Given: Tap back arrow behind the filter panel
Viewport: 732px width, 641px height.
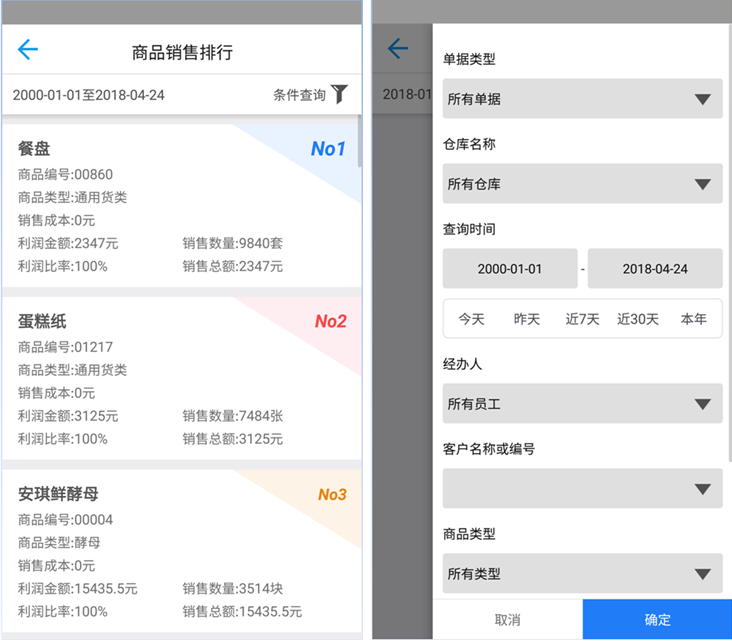Looking at the screenshot, I should pyautogui.click(x=398, y=49).
